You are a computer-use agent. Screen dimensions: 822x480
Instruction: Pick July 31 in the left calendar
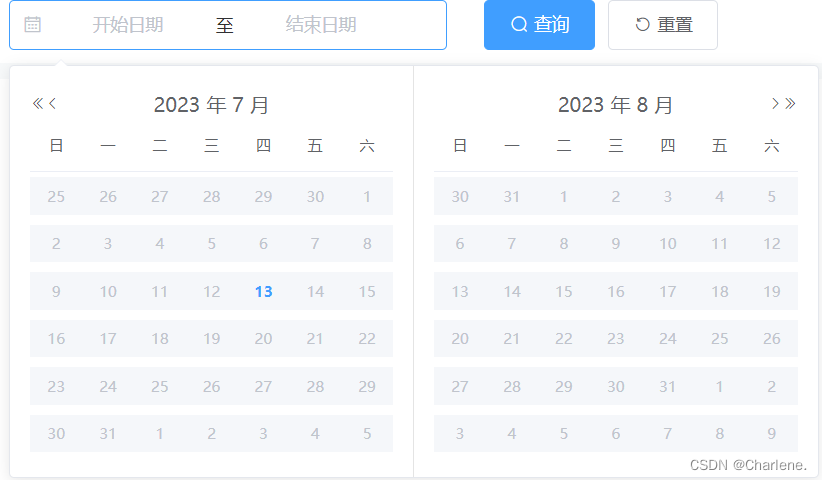click(x=108, y=433)
